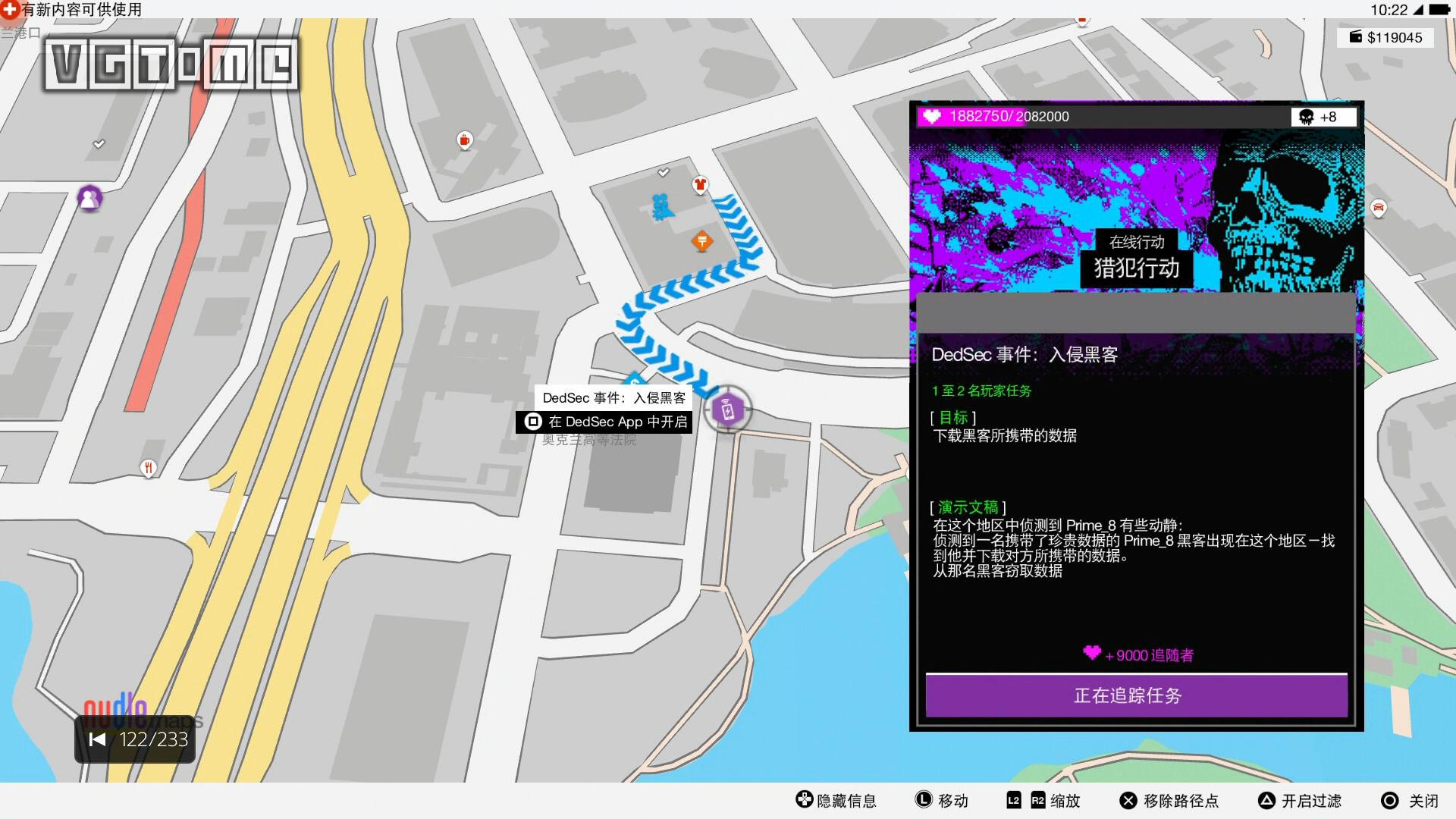The width and height of the screenshot is (1456, 819).
Task: Select the red car icon on map
Action: click(x=1378, y=208)
